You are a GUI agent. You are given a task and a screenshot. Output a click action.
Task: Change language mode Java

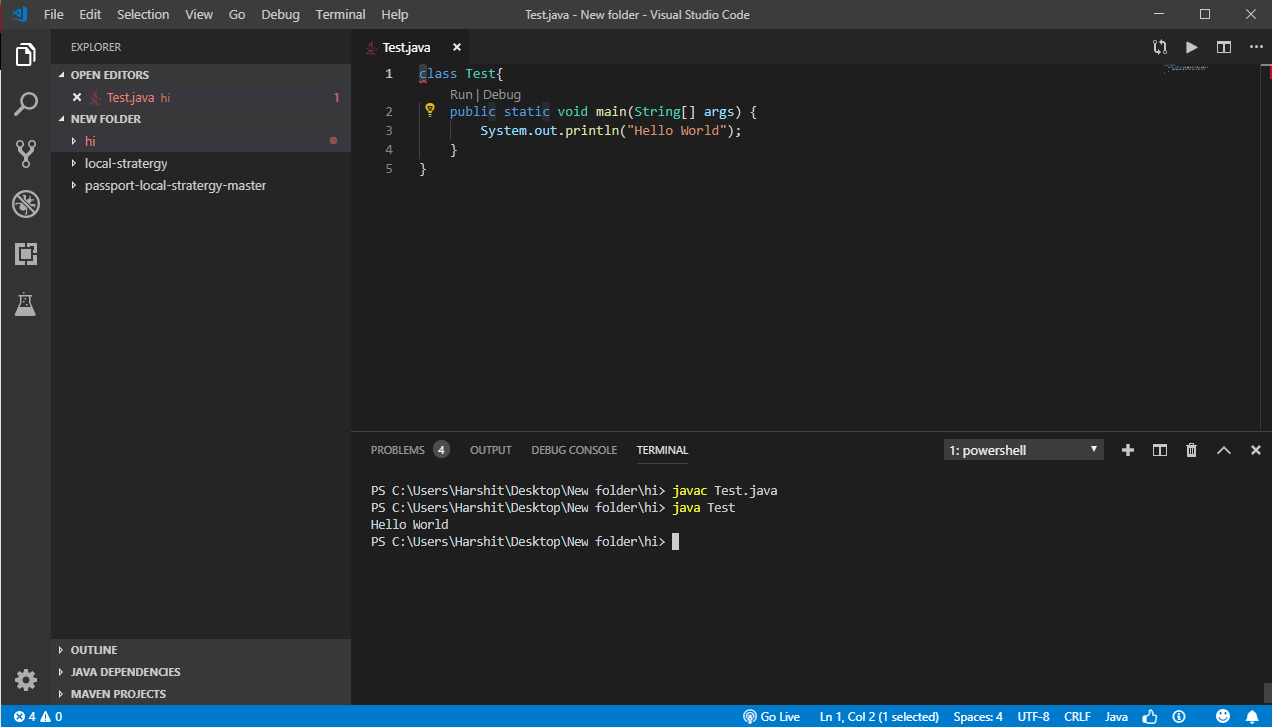tap(1116, 716)
